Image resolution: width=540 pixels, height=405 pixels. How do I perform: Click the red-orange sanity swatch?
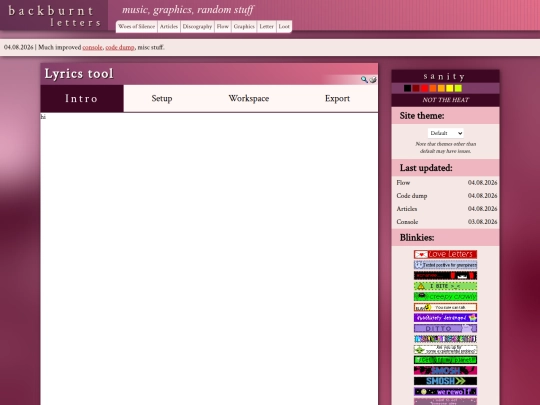pos(433,89)
